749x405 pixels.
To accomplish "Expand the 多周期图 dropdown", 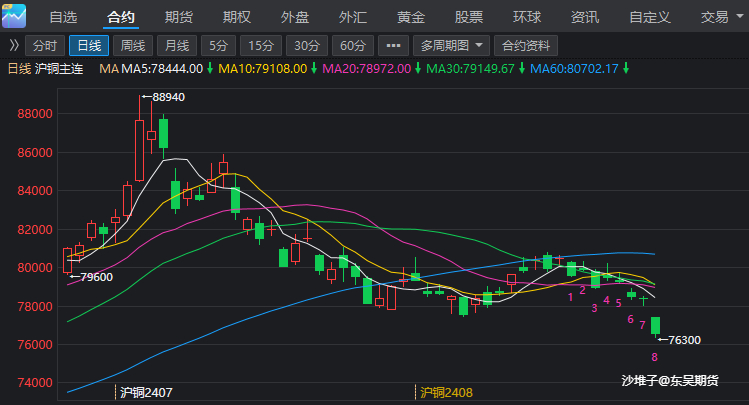I will [451, 46].
